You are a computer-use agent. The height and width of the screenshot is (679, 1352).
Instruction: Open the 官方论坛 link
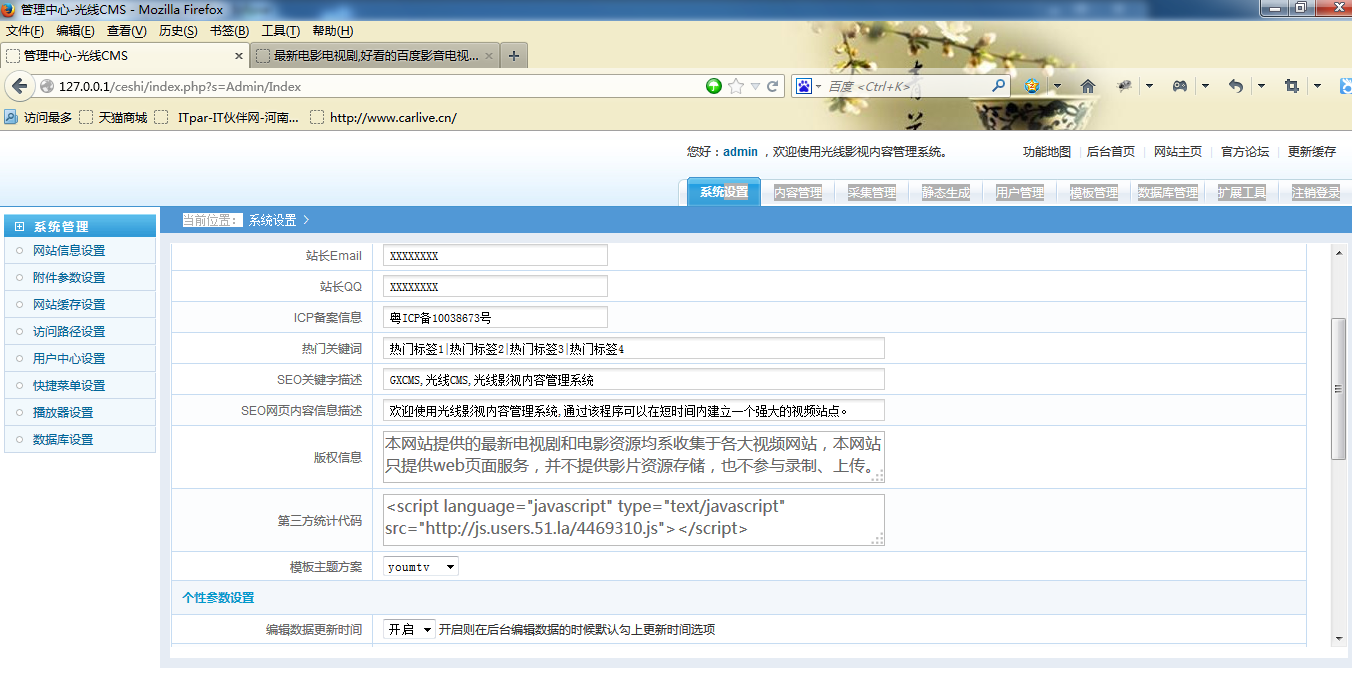point(1245,152)
